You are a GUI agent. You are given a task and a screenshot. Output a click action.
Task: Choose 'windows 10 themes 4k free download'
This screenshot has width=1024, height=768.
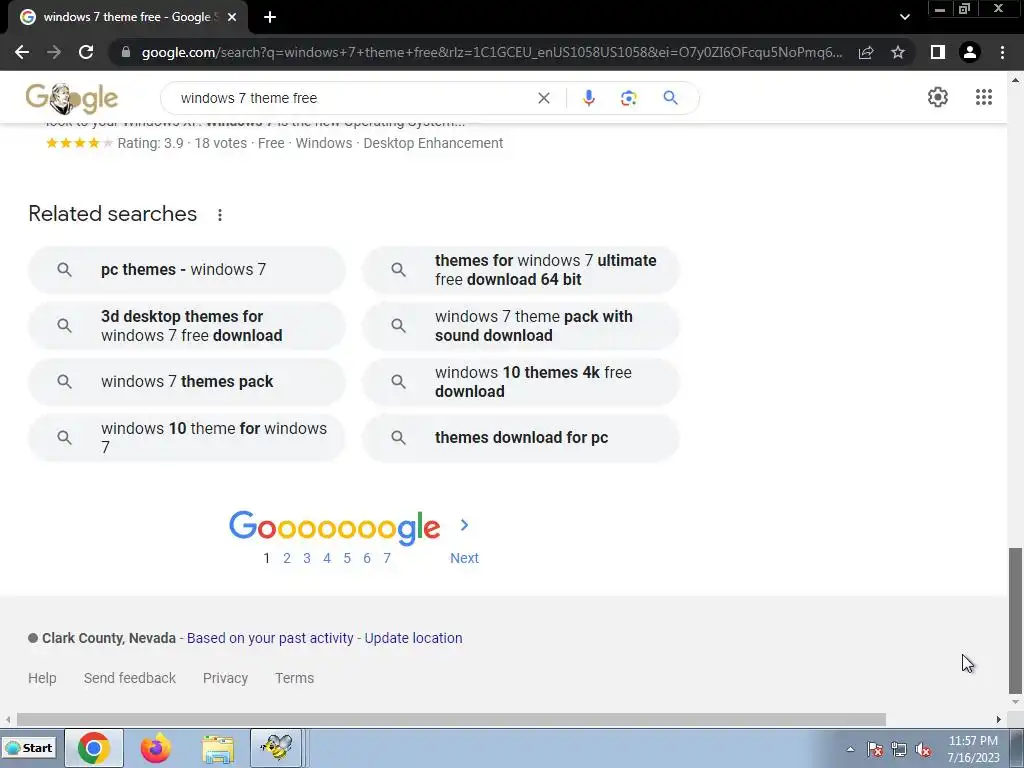pyautogui.click(x=521, y=381)
